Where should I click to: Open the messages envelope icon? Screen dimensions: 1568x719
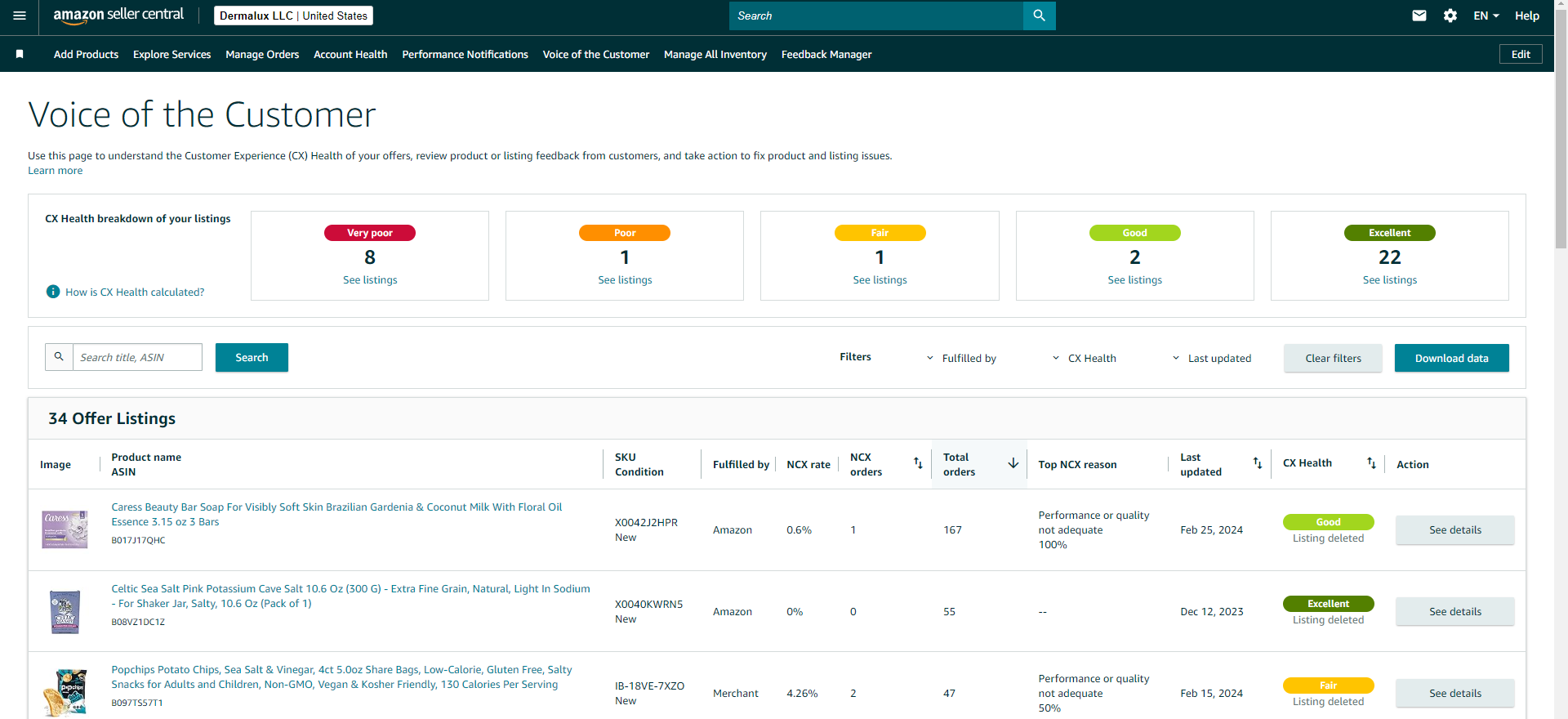click(1419, 16)
